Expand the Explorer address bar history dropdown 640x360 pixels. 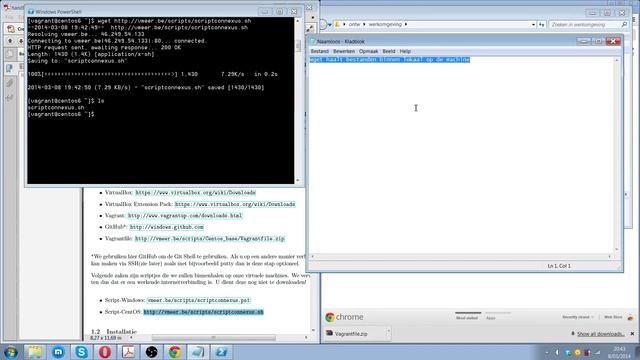(533, 24)
